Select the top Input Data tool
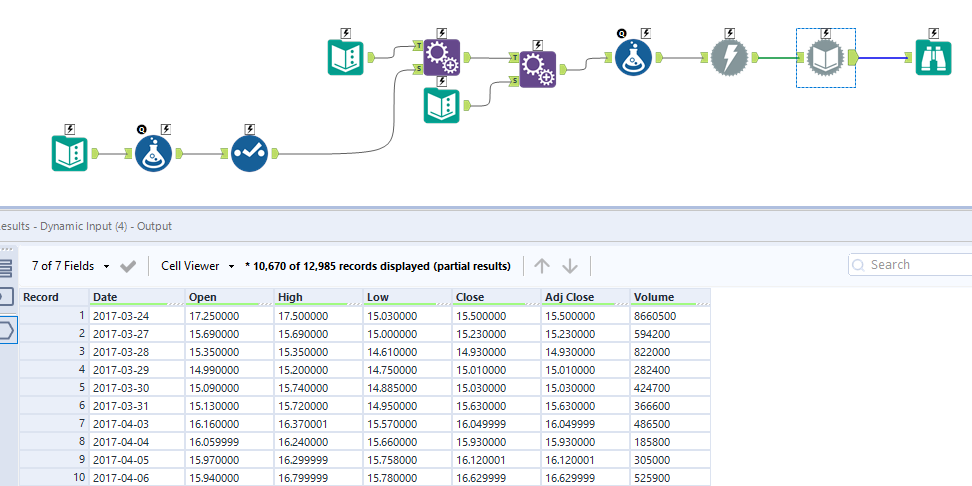The height and width of the screenshot is (486, 972). point(345,58)
